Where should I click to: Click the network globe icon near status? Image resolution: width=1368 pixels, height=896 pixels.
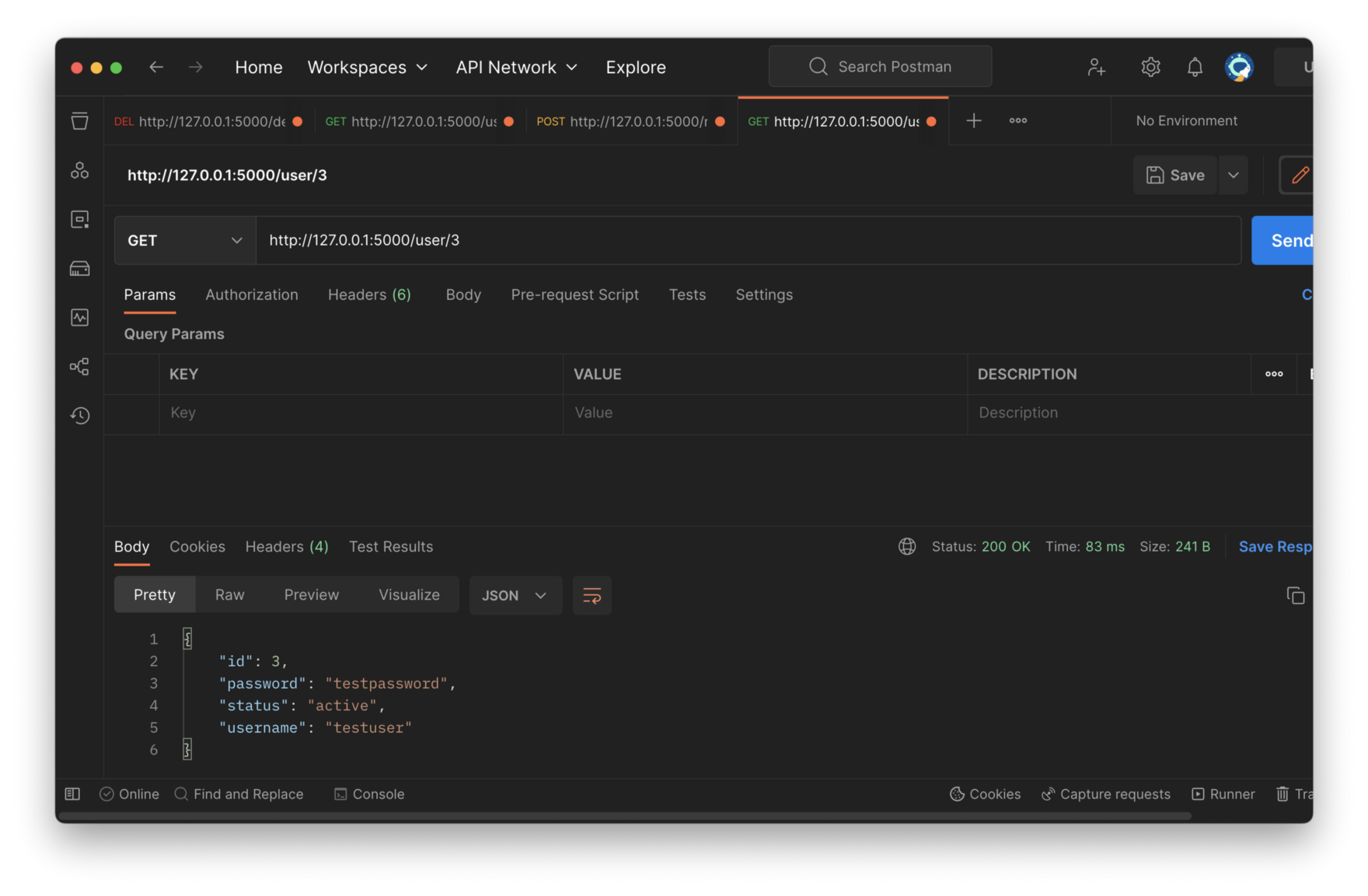(x=906, y=546)
